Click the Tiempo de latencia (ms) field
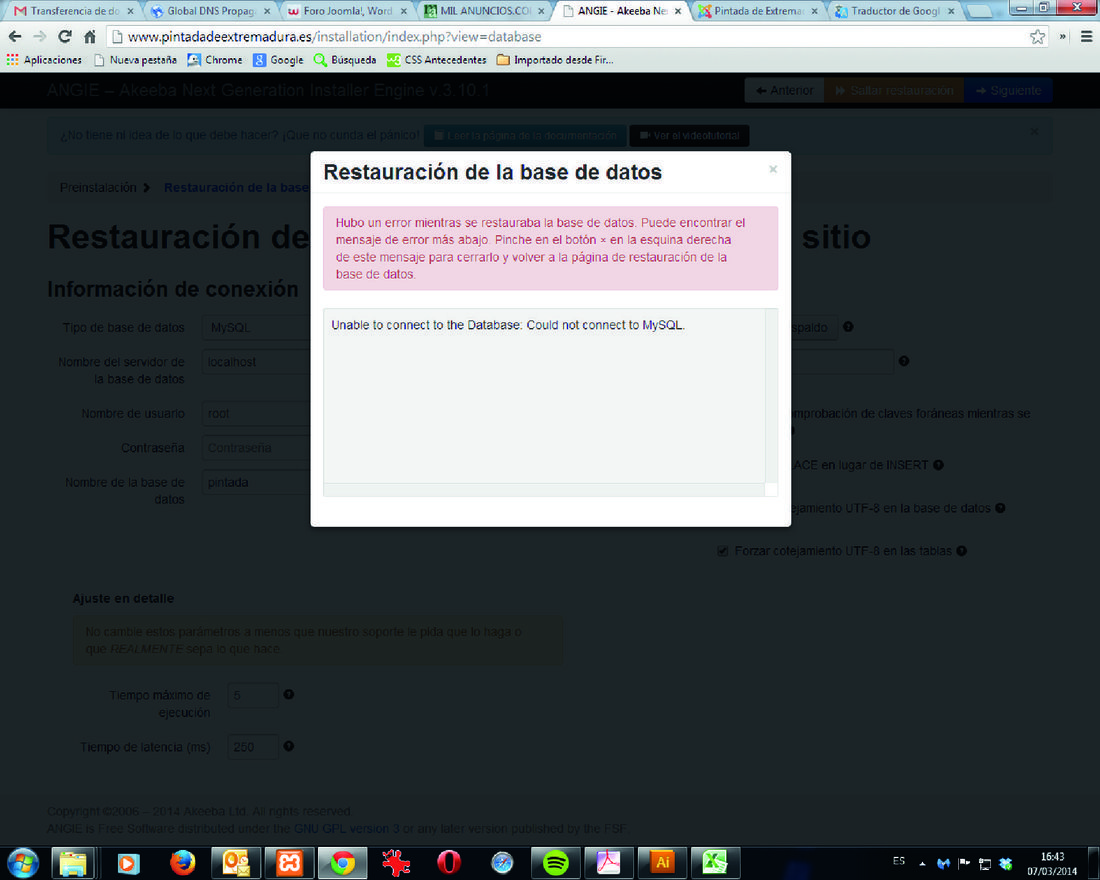Screen dimensions: 1100x880 [253, 747]
